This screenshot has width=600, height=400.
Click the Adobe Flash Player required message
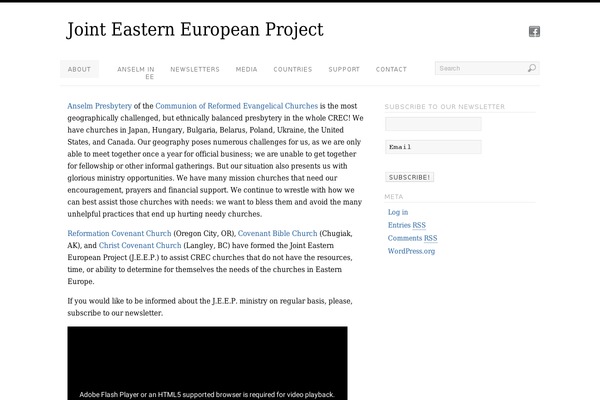point(207,395)
